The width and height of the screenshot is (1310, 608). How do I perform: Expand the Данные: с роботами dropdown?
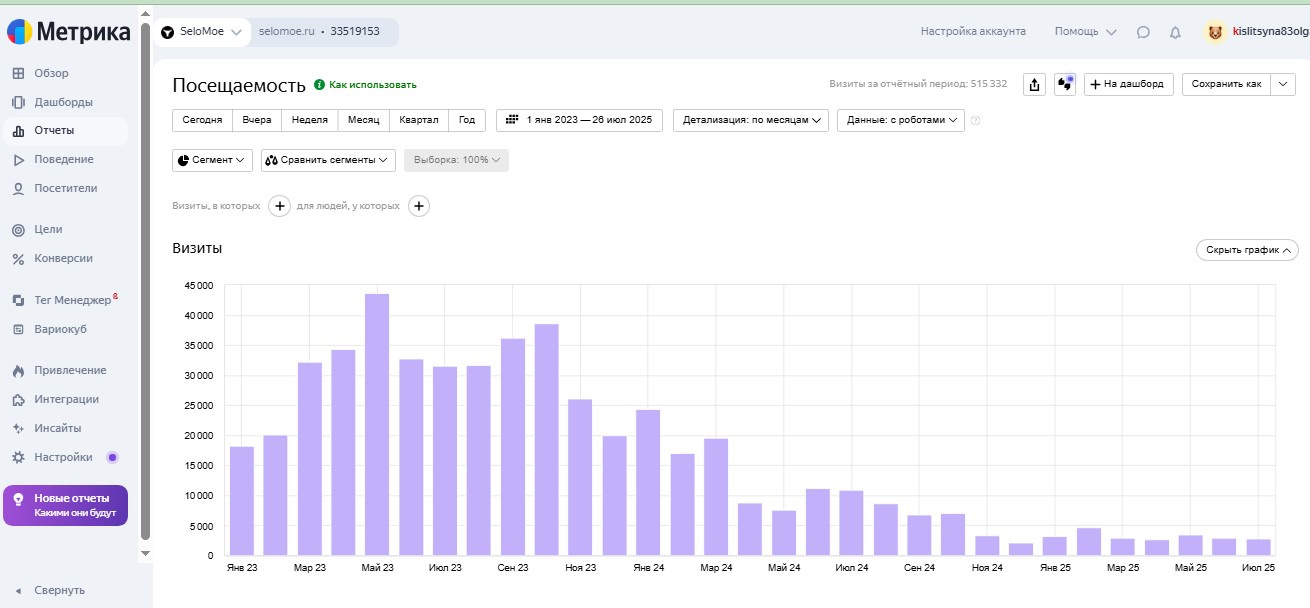pyautogui.click(x=900, y=120)
